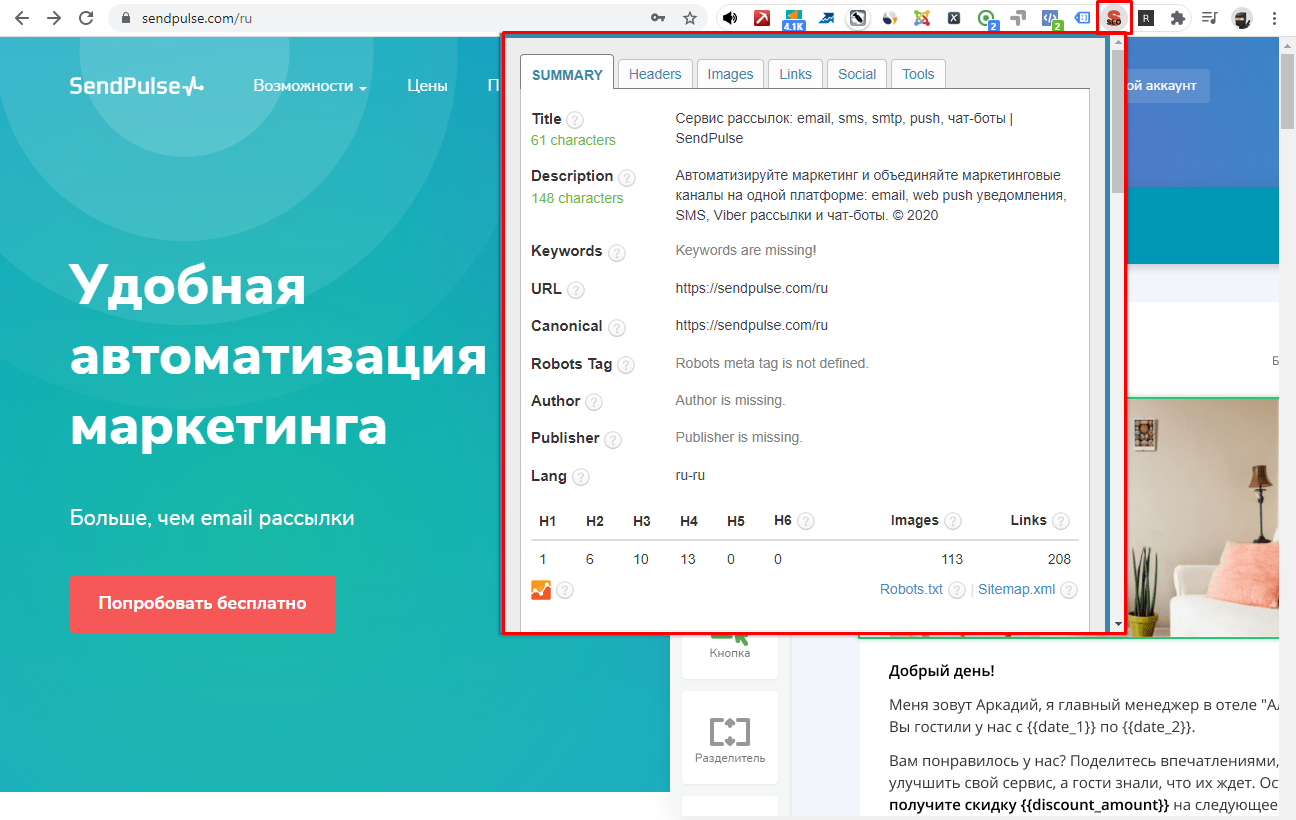Open the Sitemap.xml link

[x=1016, y=589]
